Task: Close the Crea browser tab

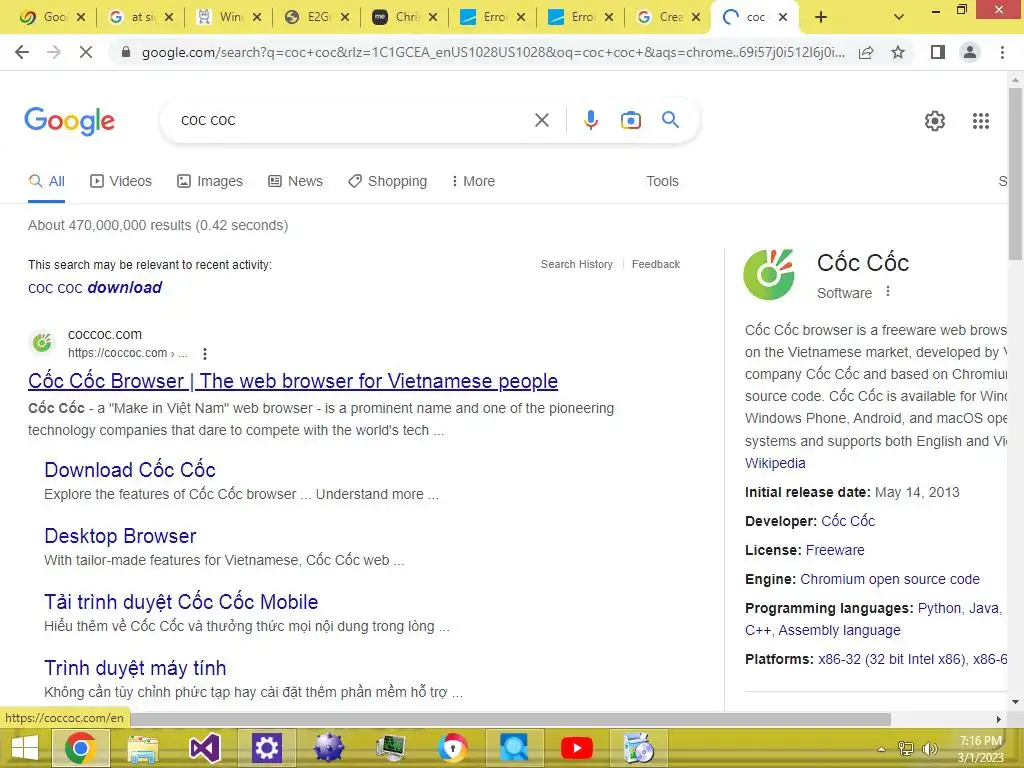Action: [697, 17]
